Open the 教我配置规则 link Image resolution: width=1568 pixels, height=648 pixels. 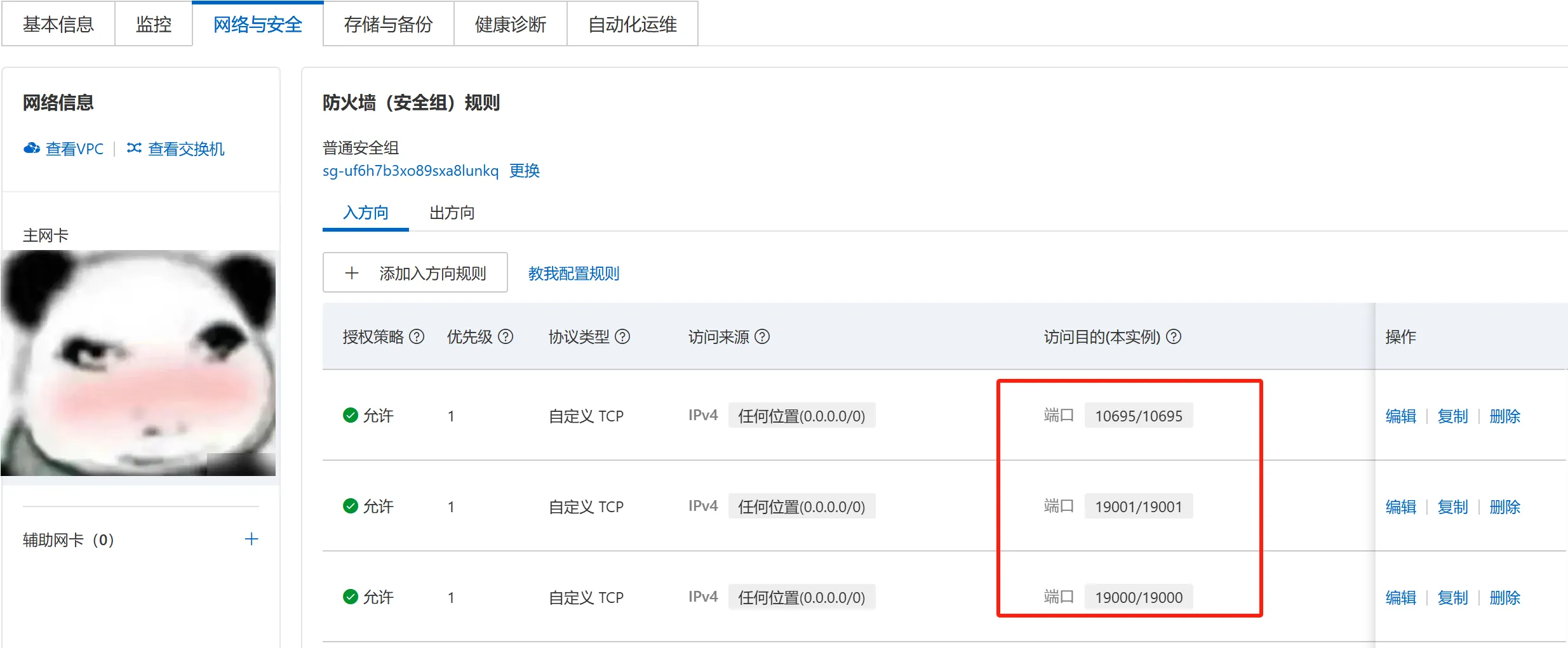pyautogui.click(x=573, y=273)
